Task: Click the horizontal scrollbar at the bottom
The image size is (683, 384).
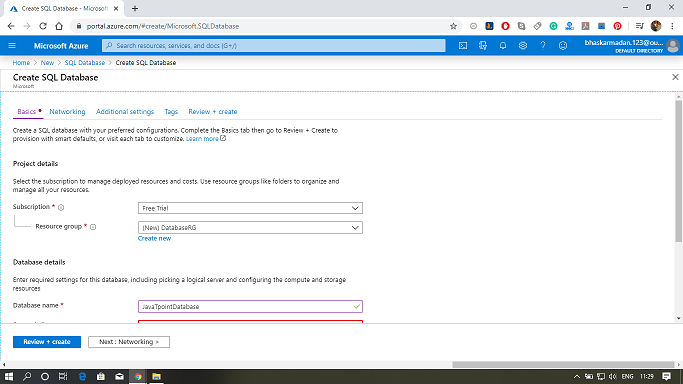Action: (563, 364)
